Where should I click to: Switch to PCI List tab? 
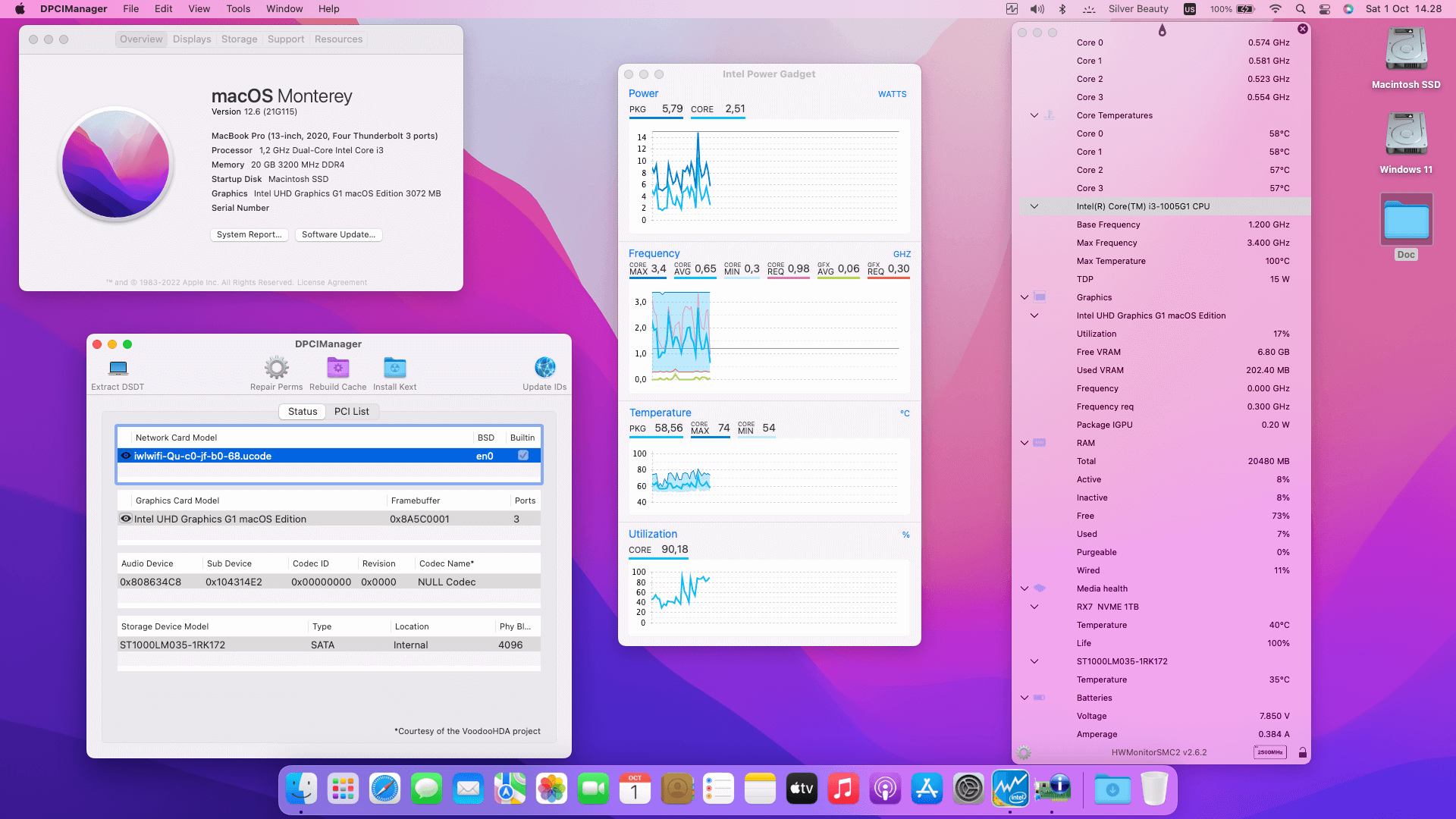[x=352, y=412]
